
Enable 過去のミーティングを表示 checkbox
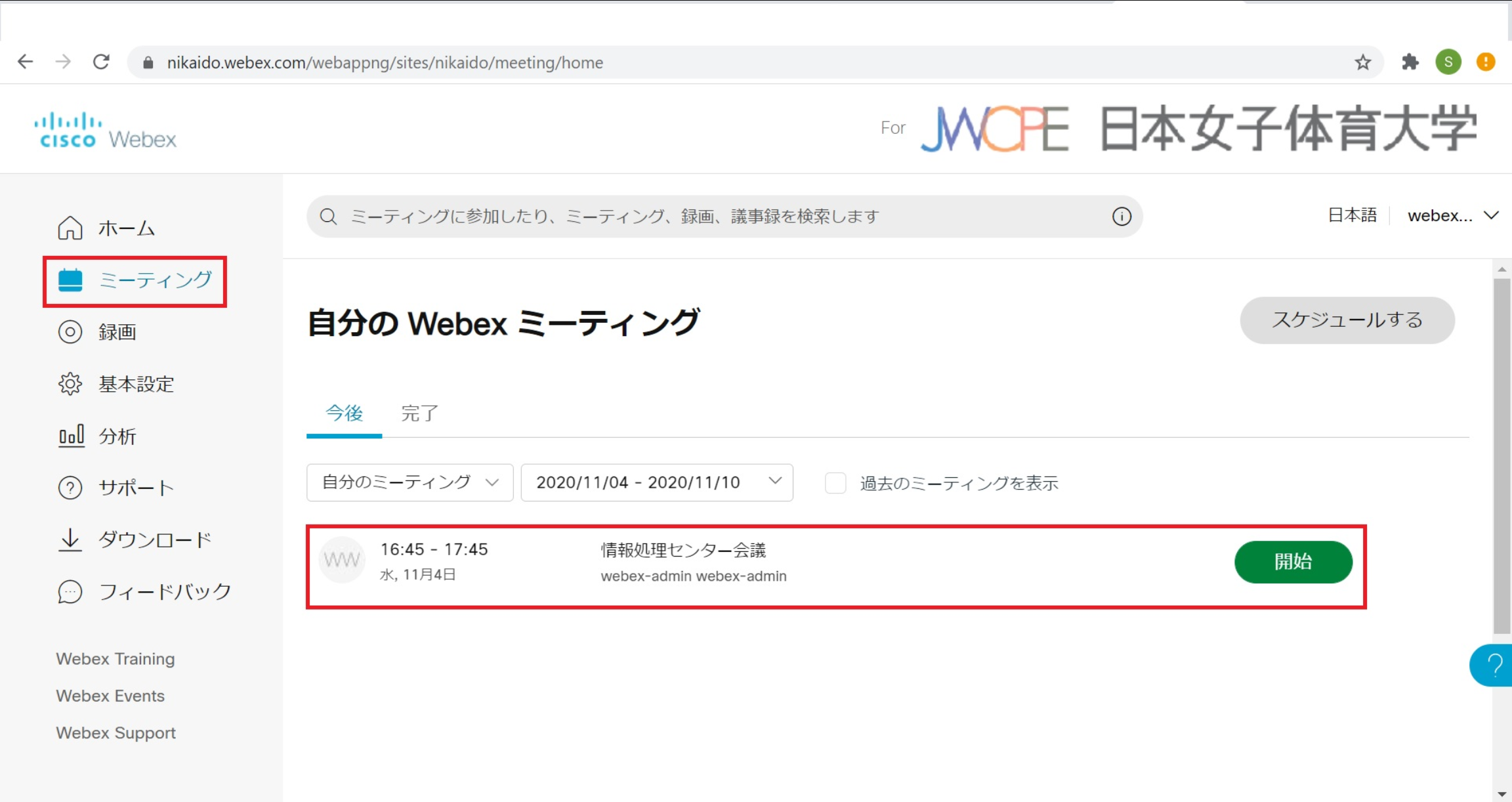click(835, 483)
